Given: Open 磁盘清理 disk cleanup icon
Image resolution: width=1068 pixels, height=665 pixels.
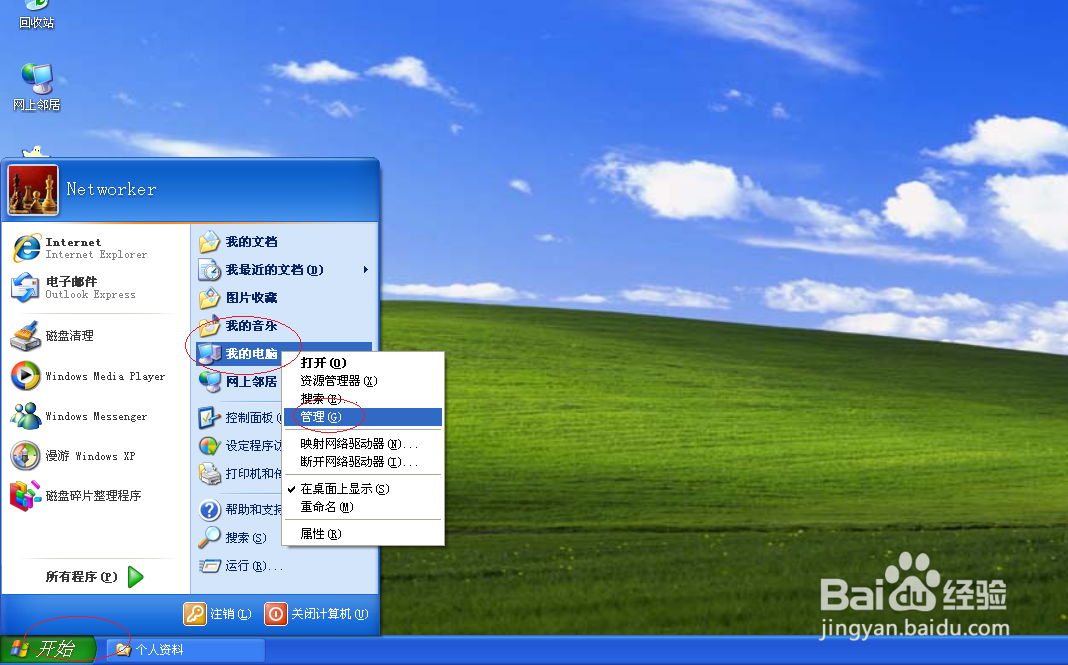Looking at the screenshot, I should 25,335.
